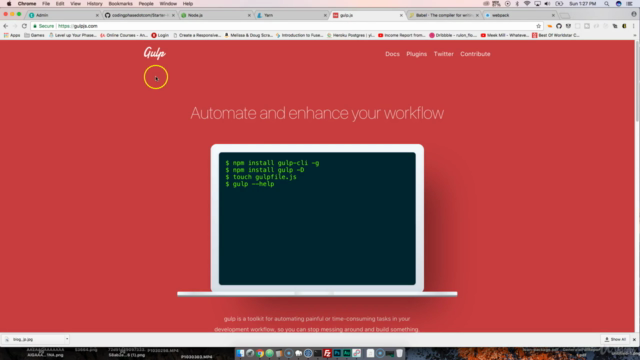Click the Wi-Fi status icon
The image size is (640, 360).
tap(527, 4)
